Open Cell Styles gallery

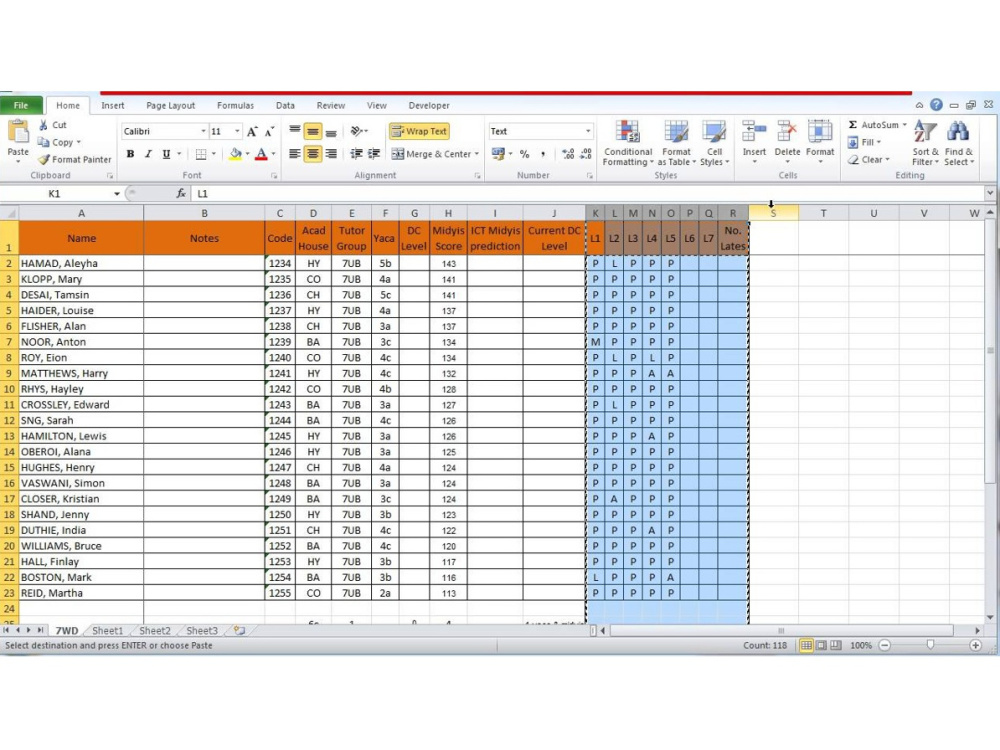pos(714,143)
